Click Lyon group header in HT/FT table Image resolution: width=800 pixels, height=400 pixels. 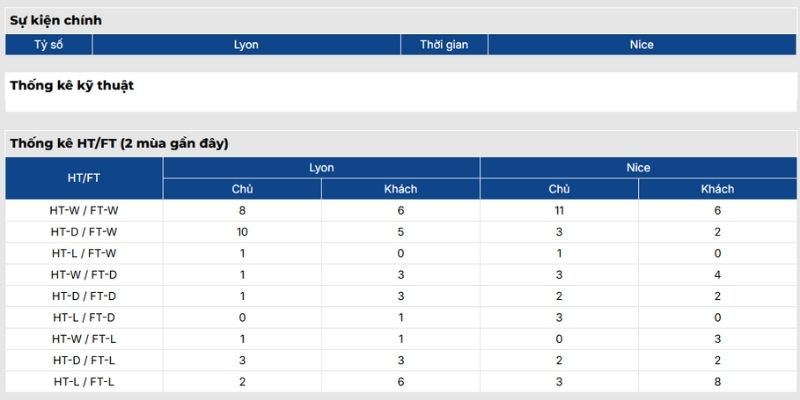321,168
